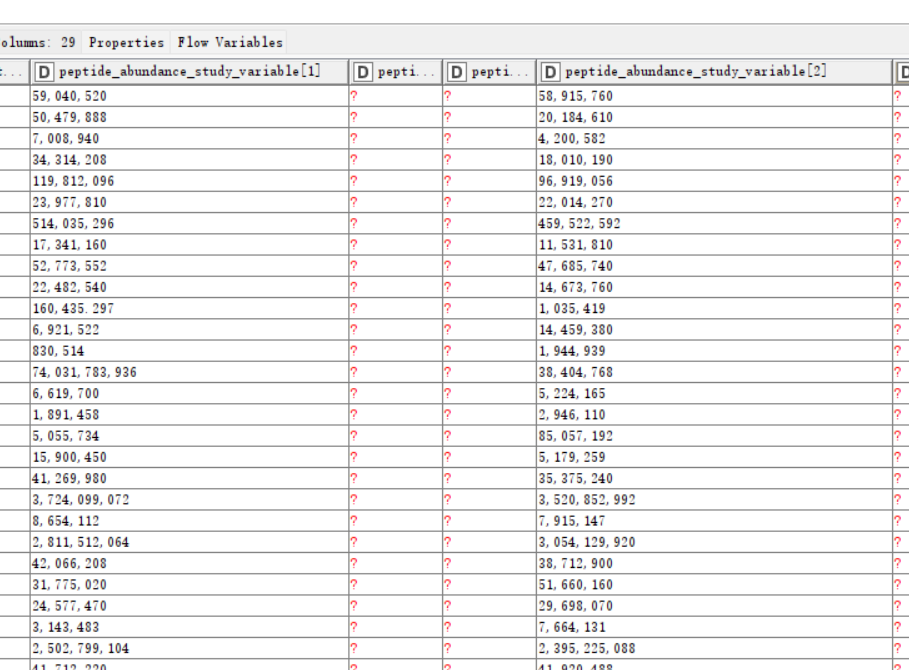The image size is (909, 670).
Task: Select the Columns: 29 tab
Action: tap(38, 42)
